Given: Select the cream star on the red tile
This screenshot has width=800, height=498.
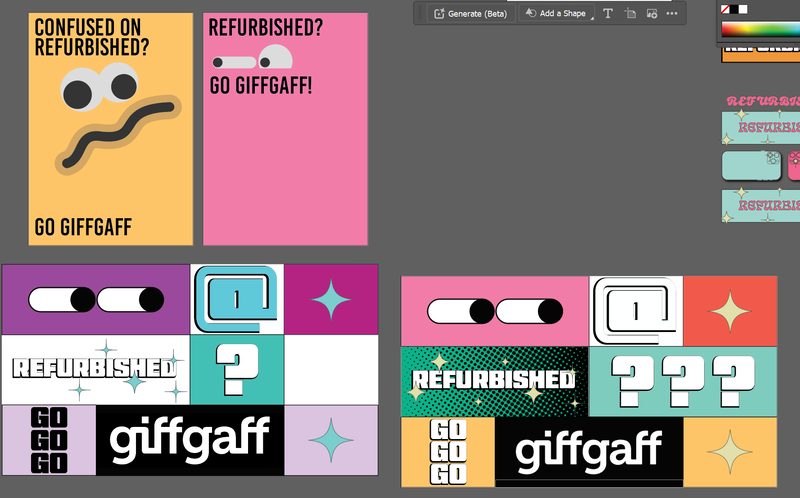Looking at the screenshot, I should point(730,311).
